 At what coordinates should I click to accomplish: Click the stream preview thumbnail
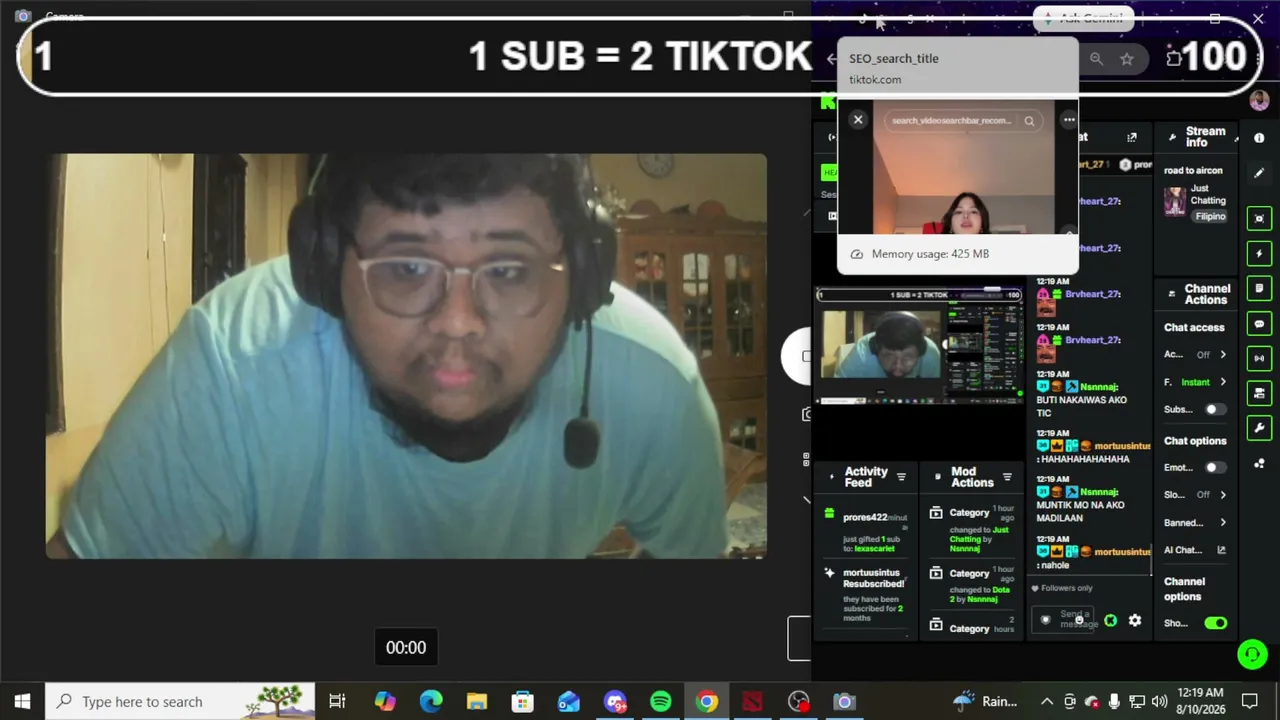pos(919,346)
